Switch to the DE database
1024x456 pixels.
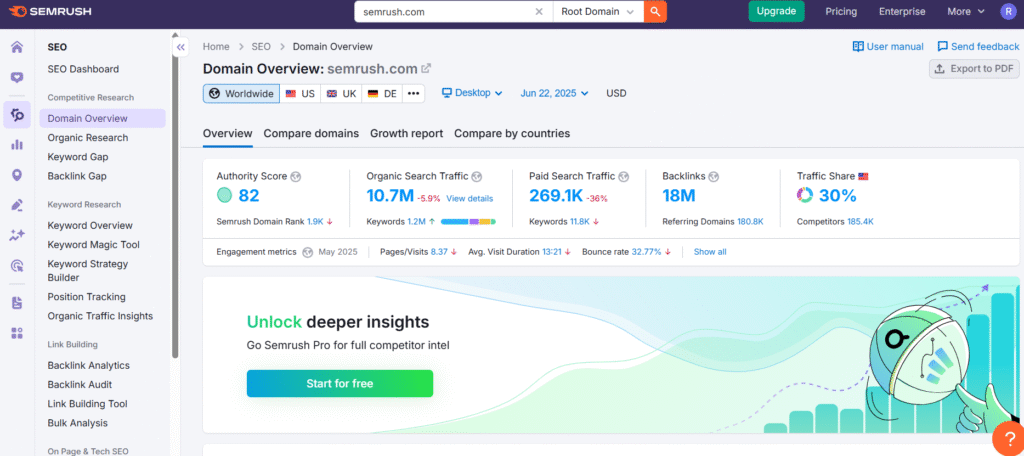click(382, 93)
